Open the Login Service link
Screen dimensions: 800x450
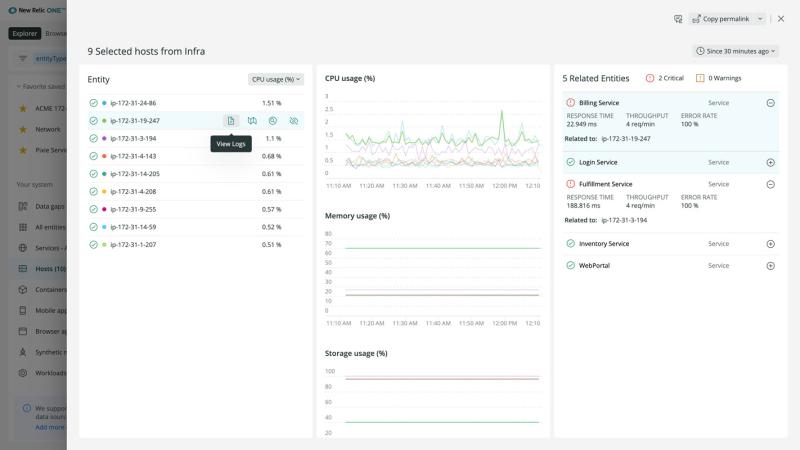point(598,162)
